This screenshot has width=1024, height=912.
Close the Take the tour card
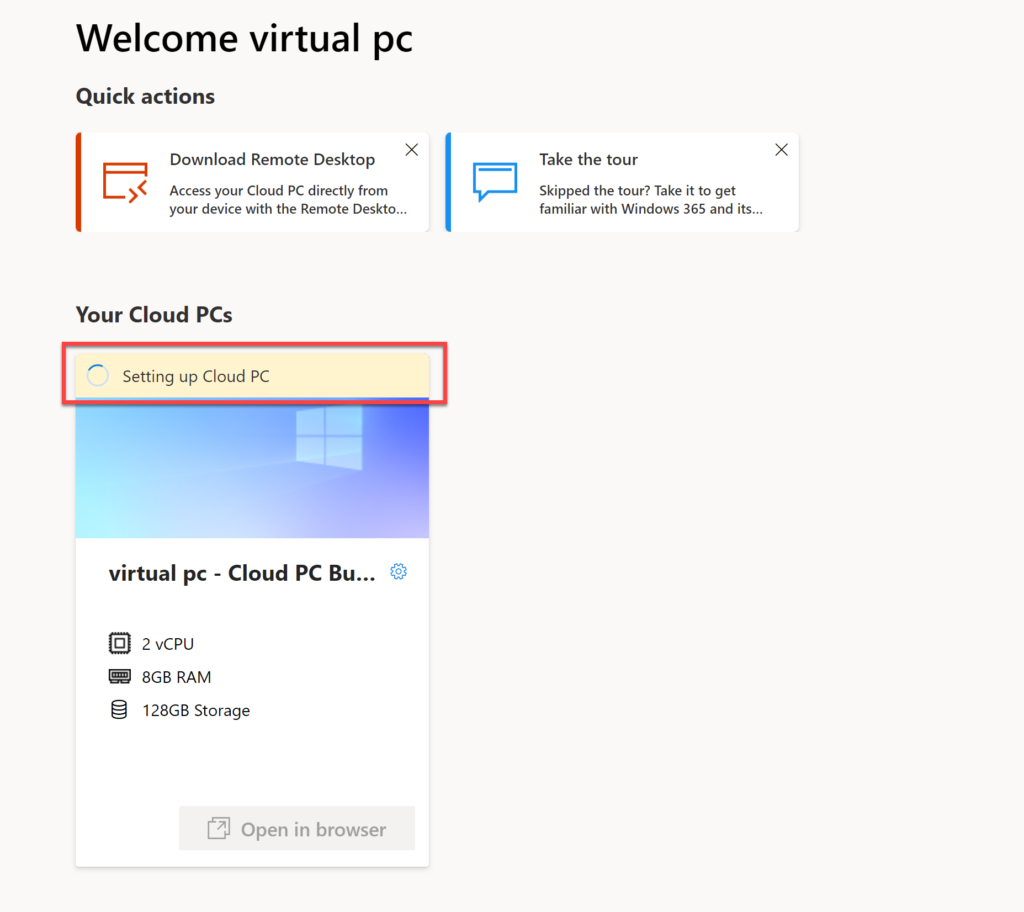coord(781,150)
